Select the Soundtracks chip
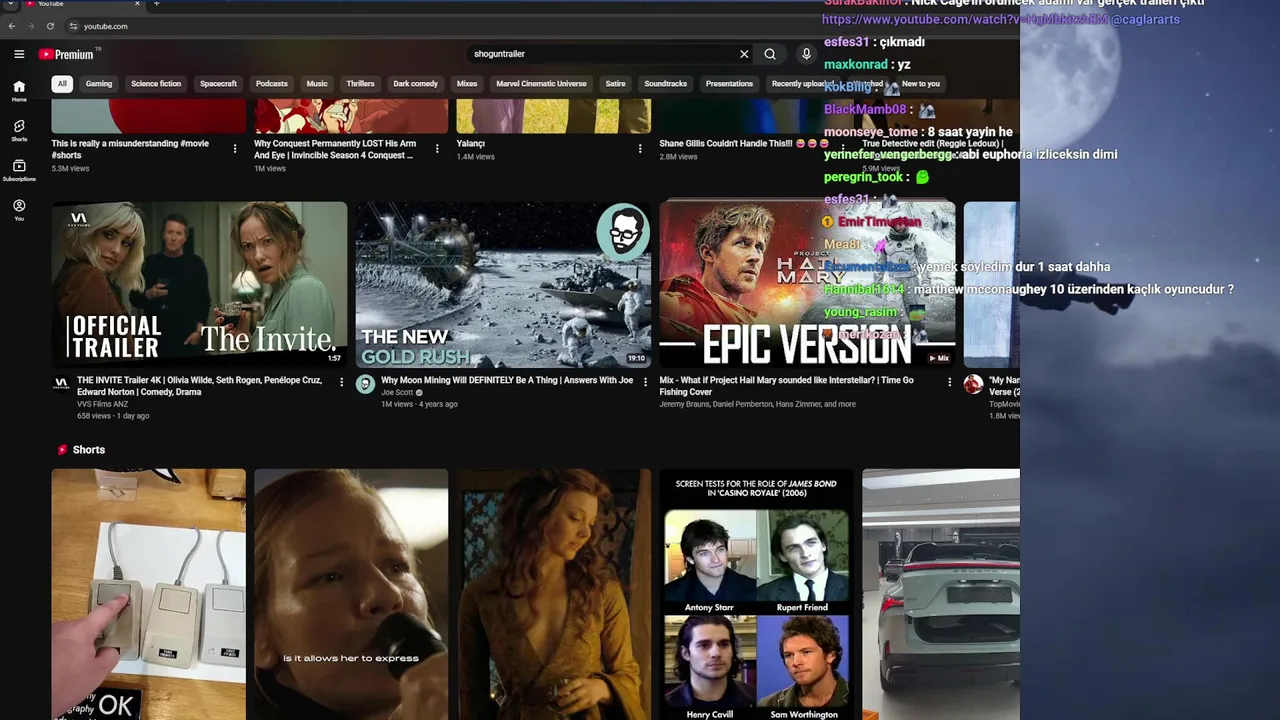Viewport: 1280px width, 720px height. [665, 84]
